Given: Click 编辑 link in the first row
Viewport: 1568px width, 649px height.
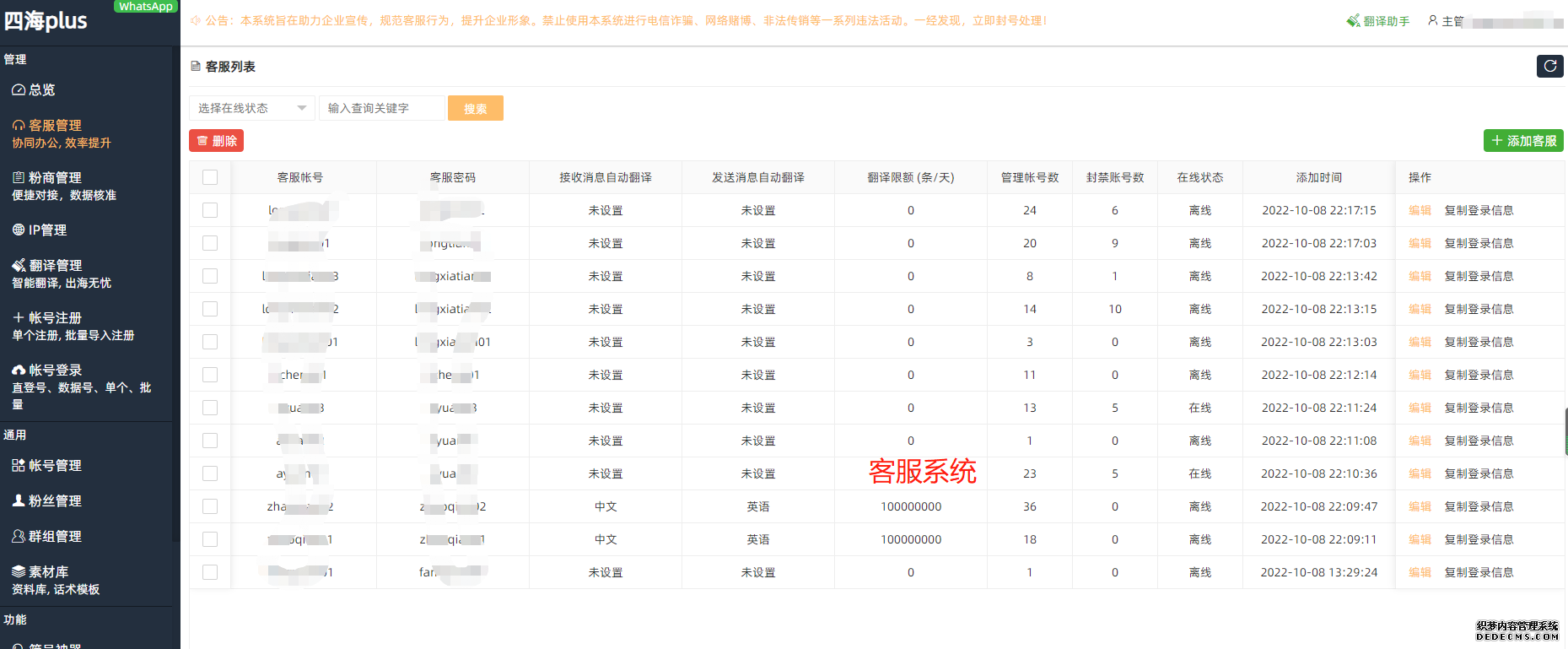Looking at the screenshot, I should click(1420, 210).
